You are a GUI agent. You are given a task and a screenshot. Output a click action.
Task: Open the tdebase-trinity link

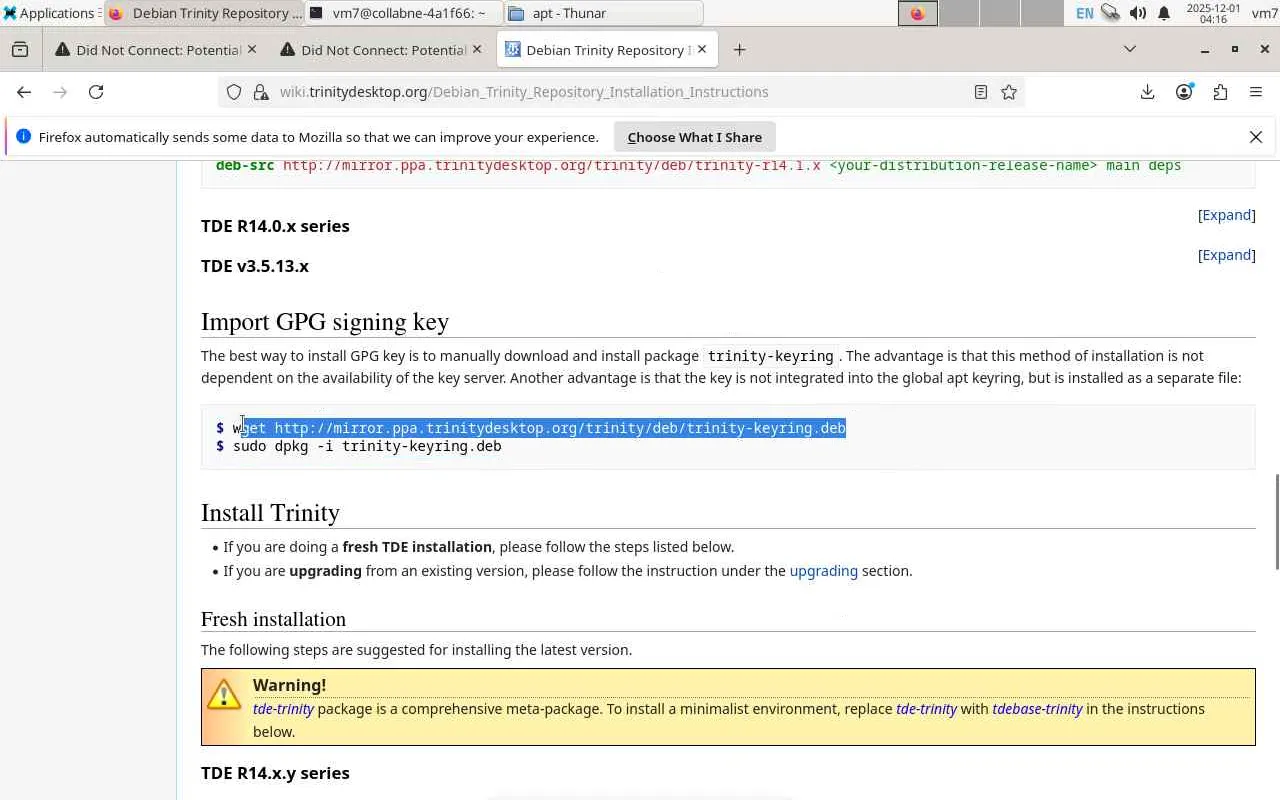[x=1037, y=709]
